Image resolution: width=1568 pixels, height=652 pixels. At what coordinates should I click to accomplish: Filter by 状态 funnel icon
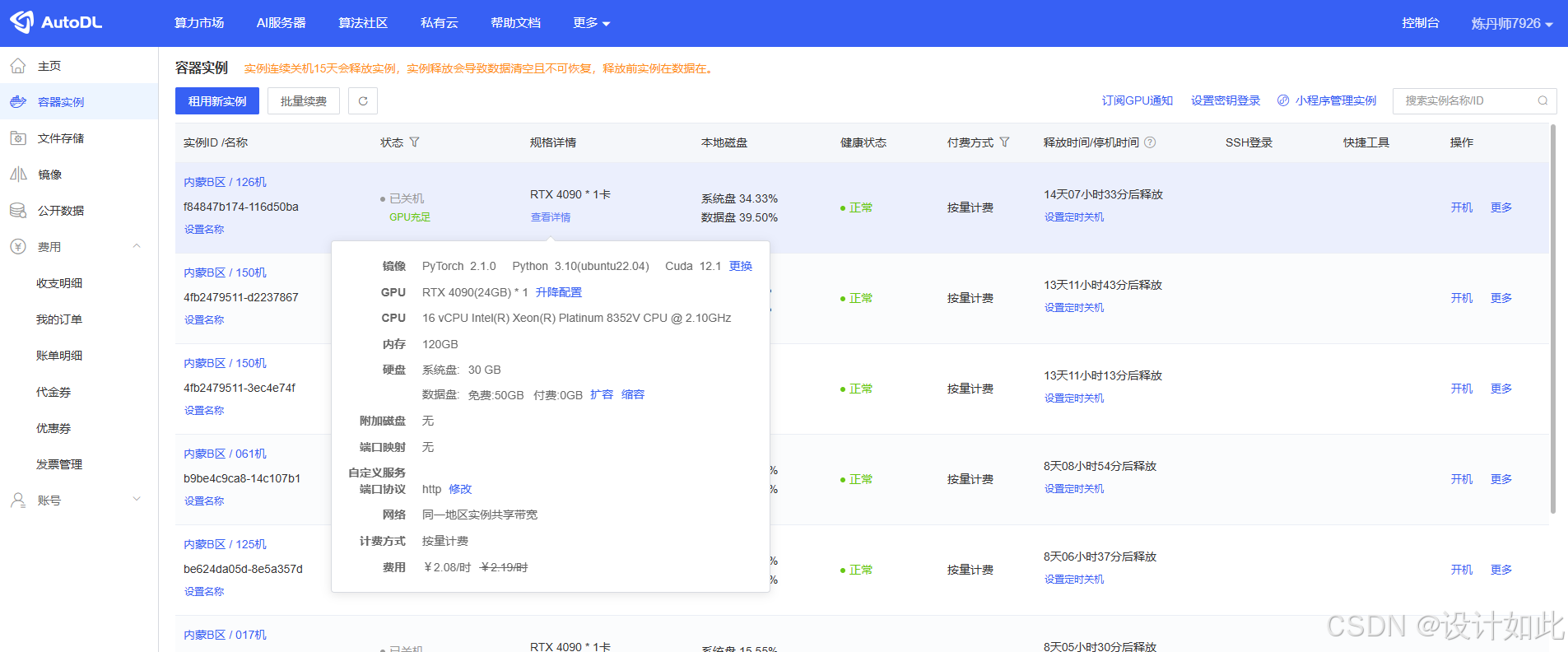pos(415,142)
